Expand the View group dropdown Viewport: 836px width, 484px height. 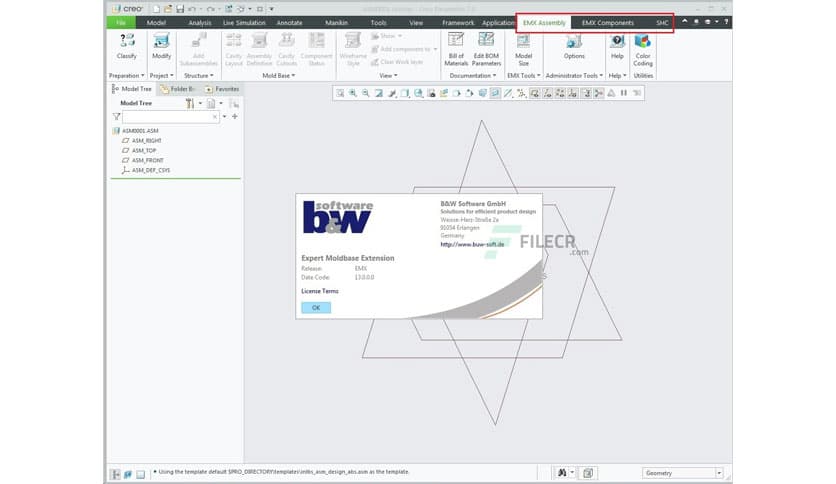tap(388, 76)
